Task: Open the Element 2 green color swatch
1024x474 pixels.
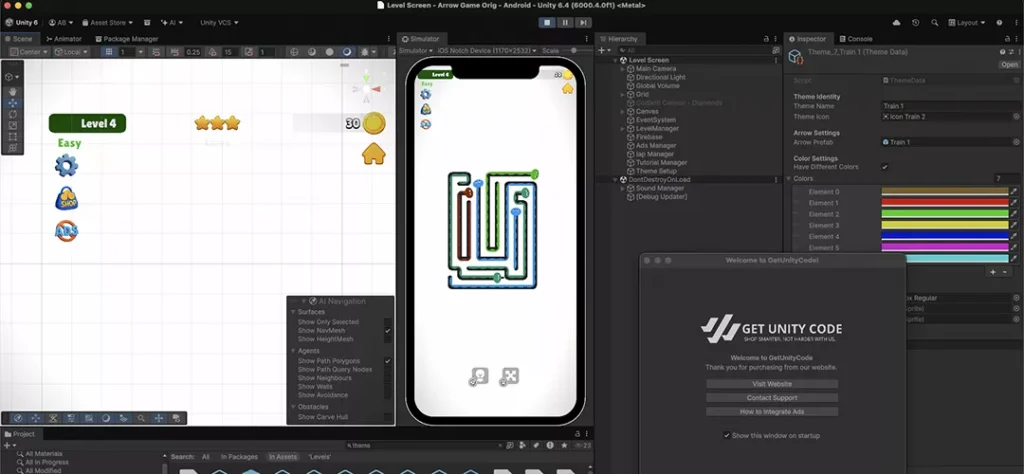Action: click(945, 214)
